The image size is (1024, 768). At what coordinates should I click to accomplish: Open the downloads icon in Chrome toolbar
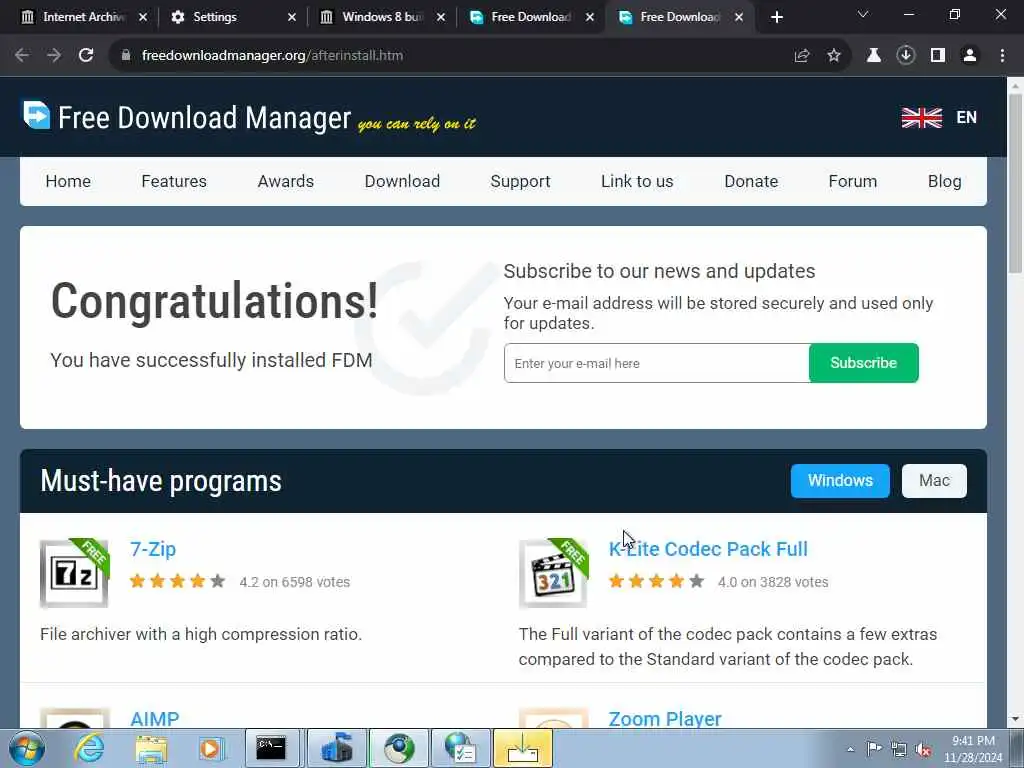[905, 56]
